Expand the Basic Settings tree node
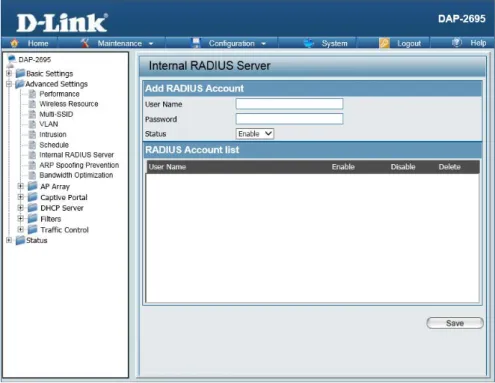Screen dimensions: 495x383 click(9, 73)
